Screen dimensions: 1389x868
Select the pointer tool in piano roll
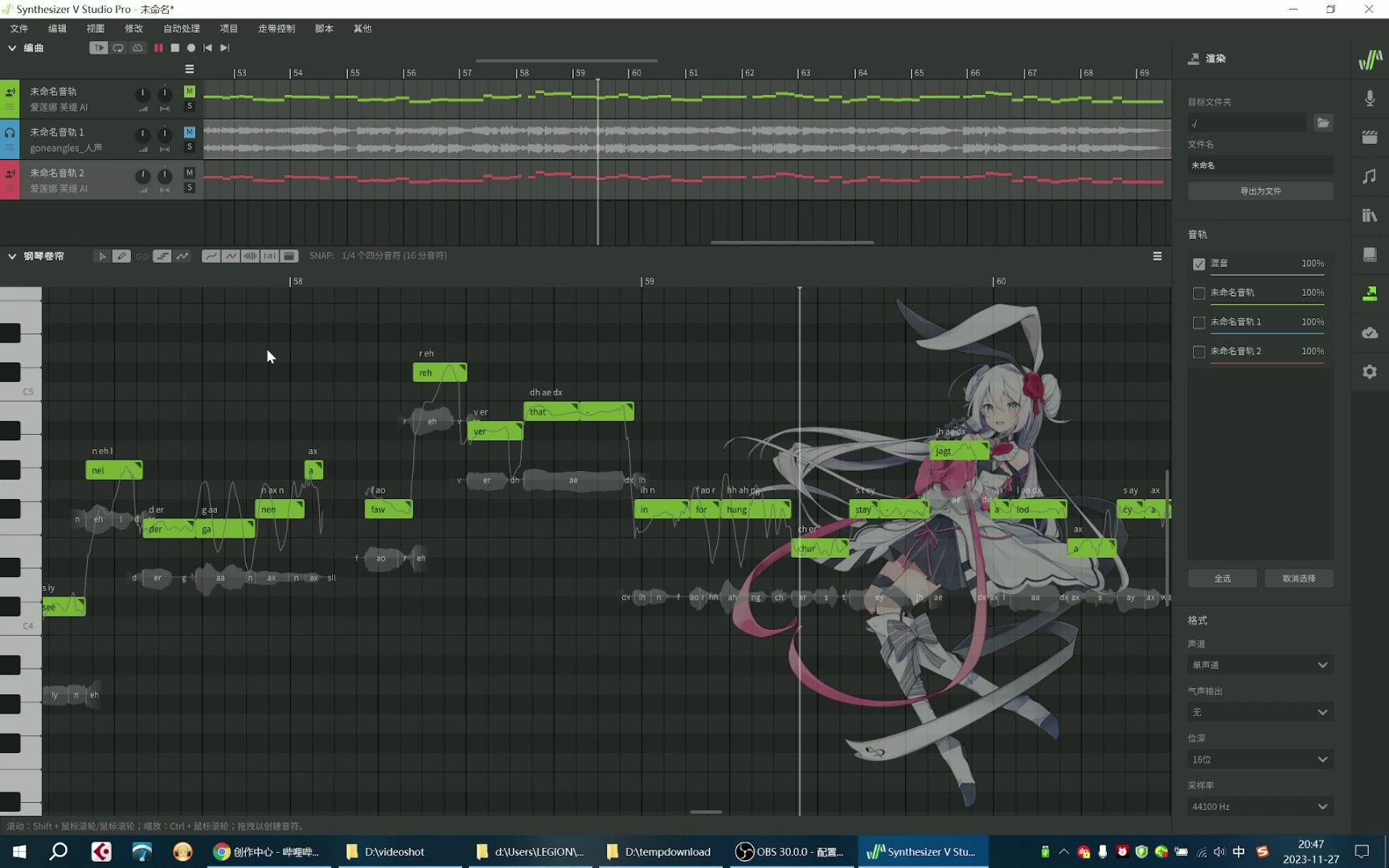(102, 256)
